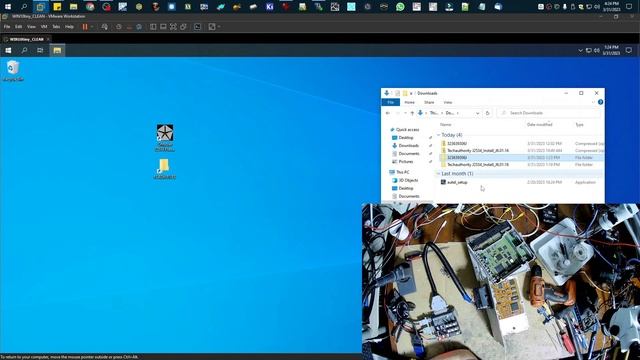Select the Recycle Bin desktop icon
640x360 pixels.
[x=13, y=71]
